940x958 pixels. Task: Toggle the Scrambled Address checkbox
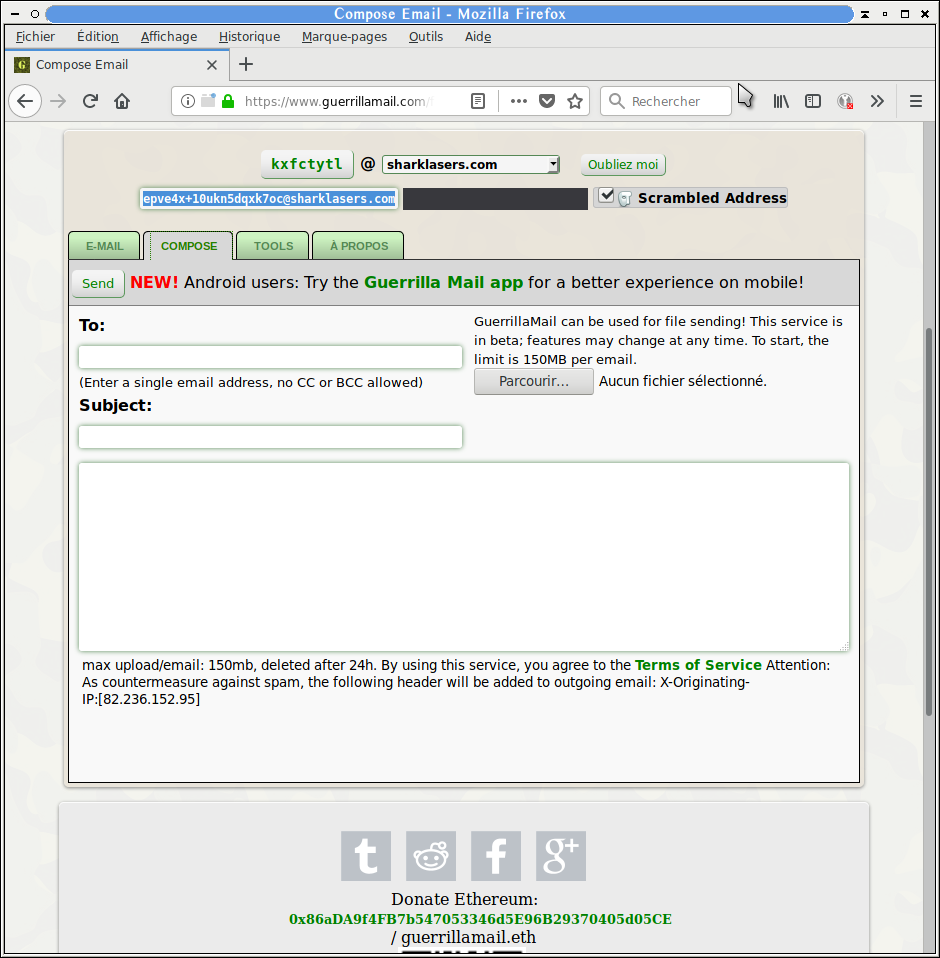[x=606, y=196]
